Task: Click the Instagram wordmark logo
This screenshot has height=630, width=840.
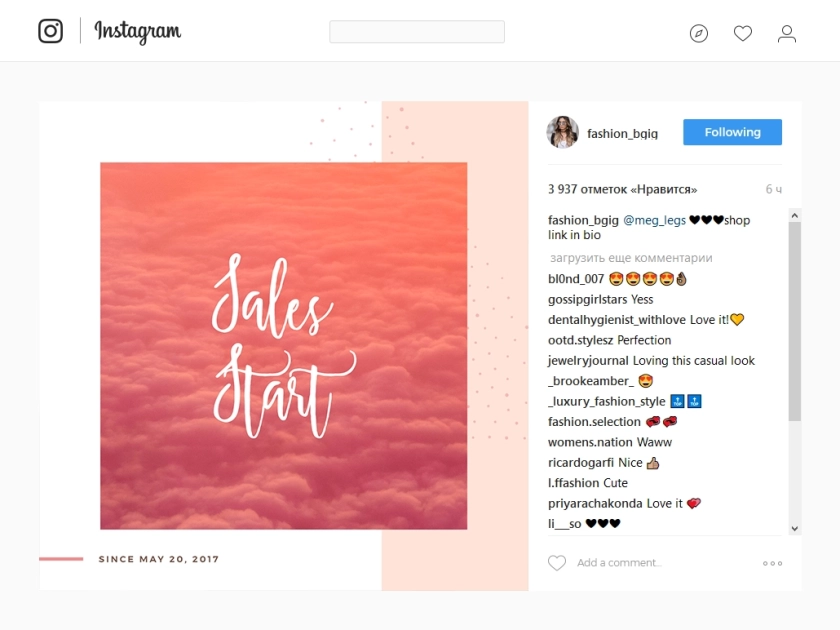Action: (x=138, y=32)
